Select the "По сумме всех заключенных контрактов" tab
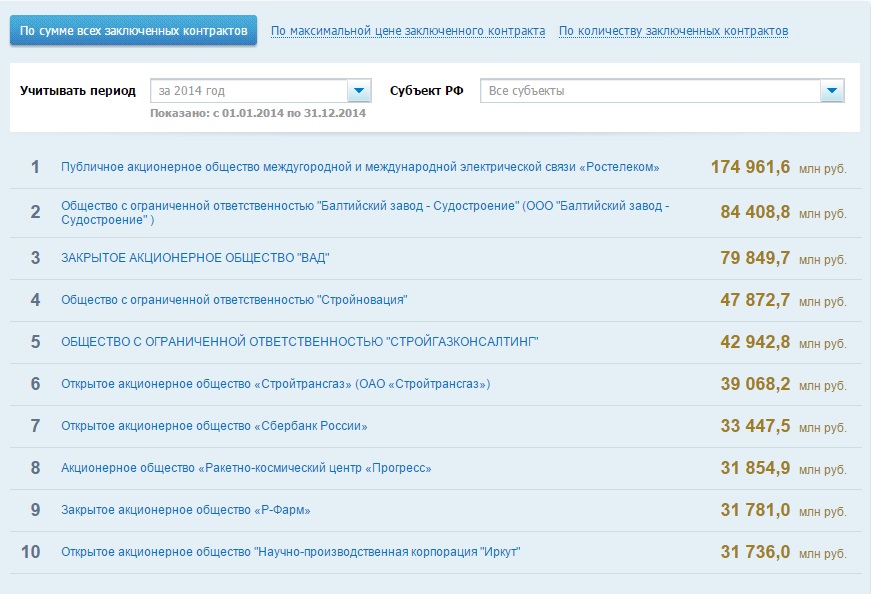871x594 pixels. (x=133, y=31)
